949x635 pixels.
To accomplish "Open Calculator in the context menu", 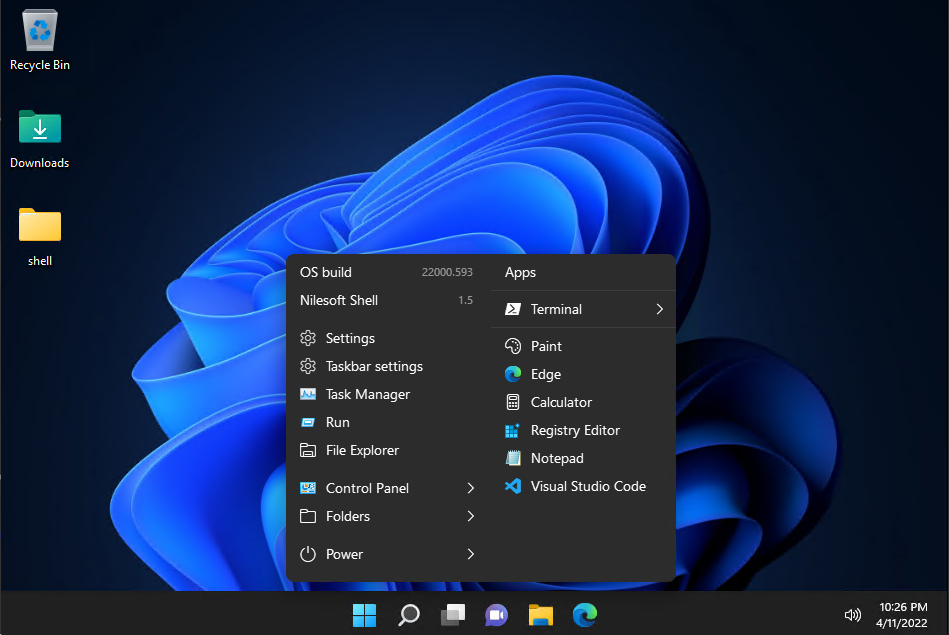I will pyautogui.click(x=561, y=402).
